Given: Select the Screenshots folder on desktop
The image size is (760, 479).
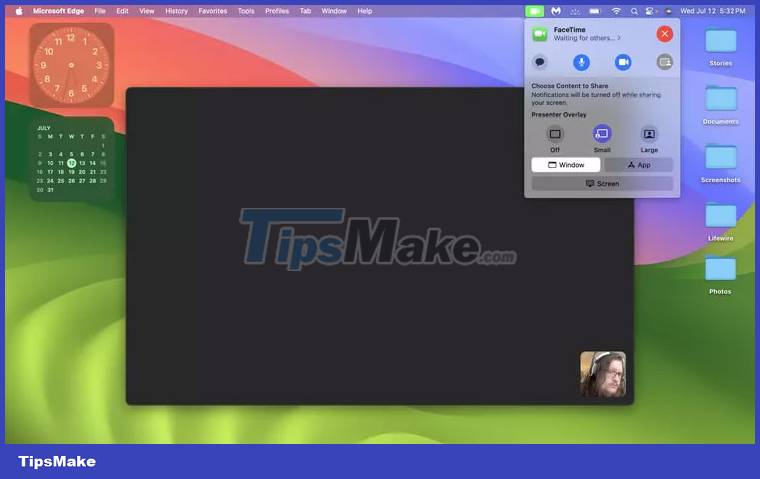Looking at the screenshot, I should pyautogui.click(x=720, y=163).
